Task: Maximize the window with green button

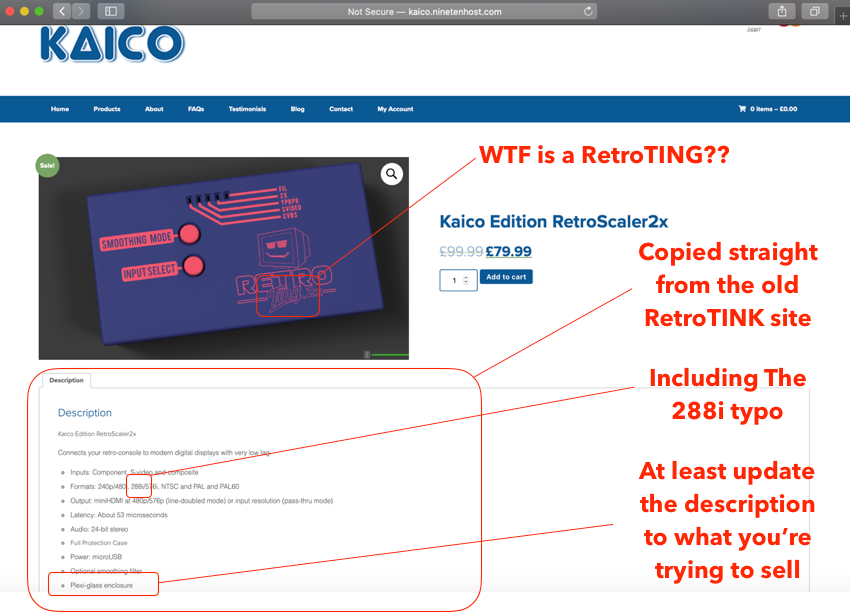Action: 39,11
